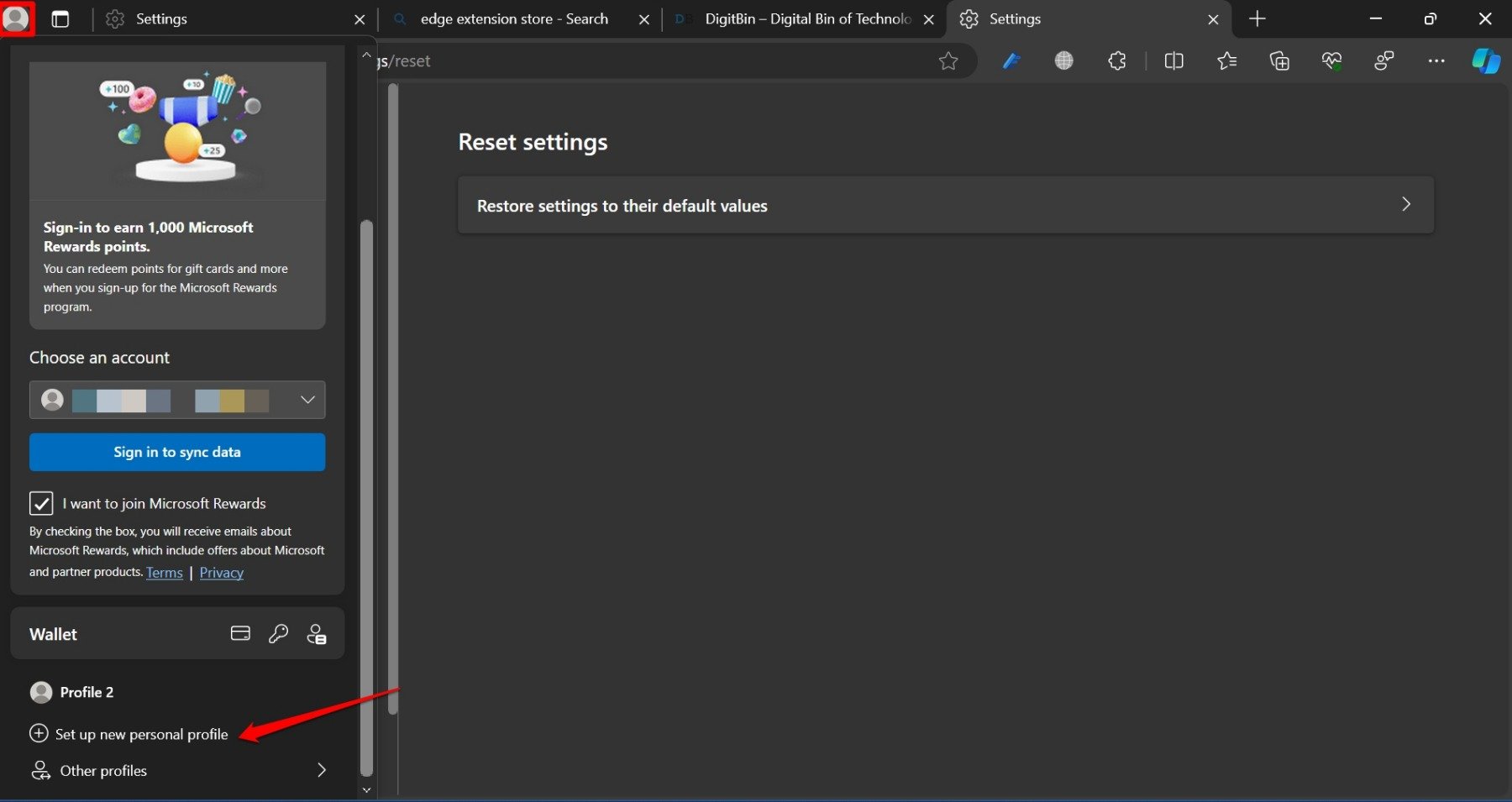Screen dimensions: 1512x802
Task: Expand Other profiles chevron
Action: 322,770
